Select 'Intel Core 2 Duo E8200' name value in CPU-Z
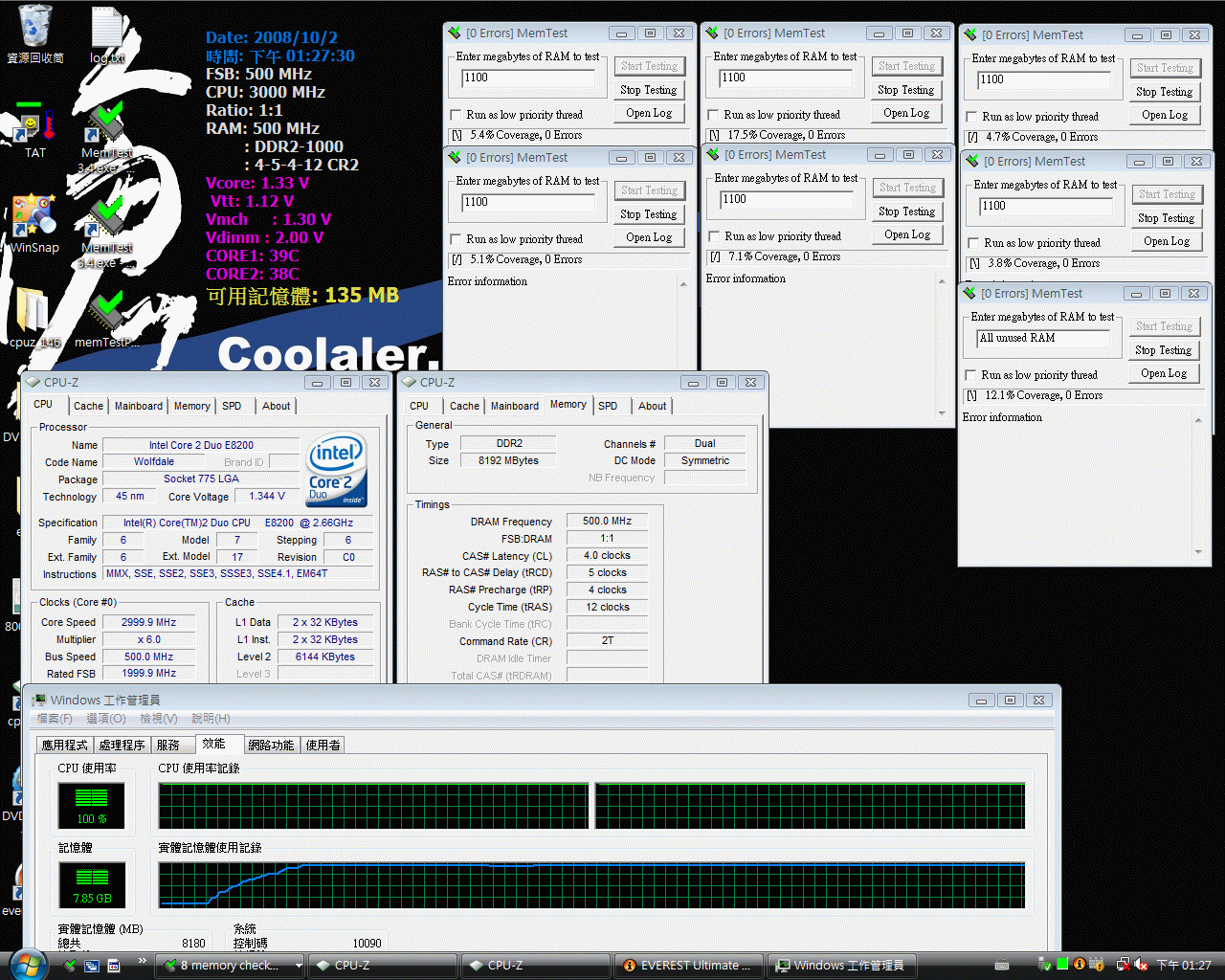Image resolution: width=1225 pixels, height=980 pixels. [201, 445]
